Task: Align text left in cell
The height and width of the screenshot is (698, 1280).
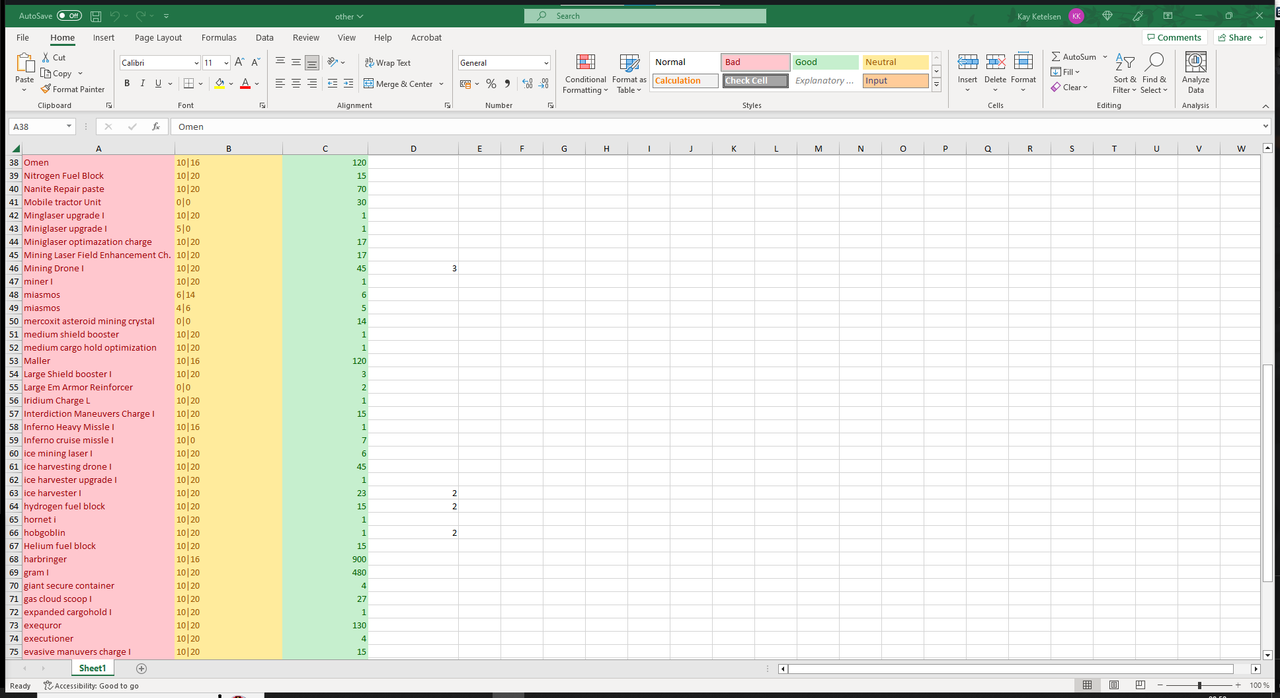Action: tap(280, 84)
